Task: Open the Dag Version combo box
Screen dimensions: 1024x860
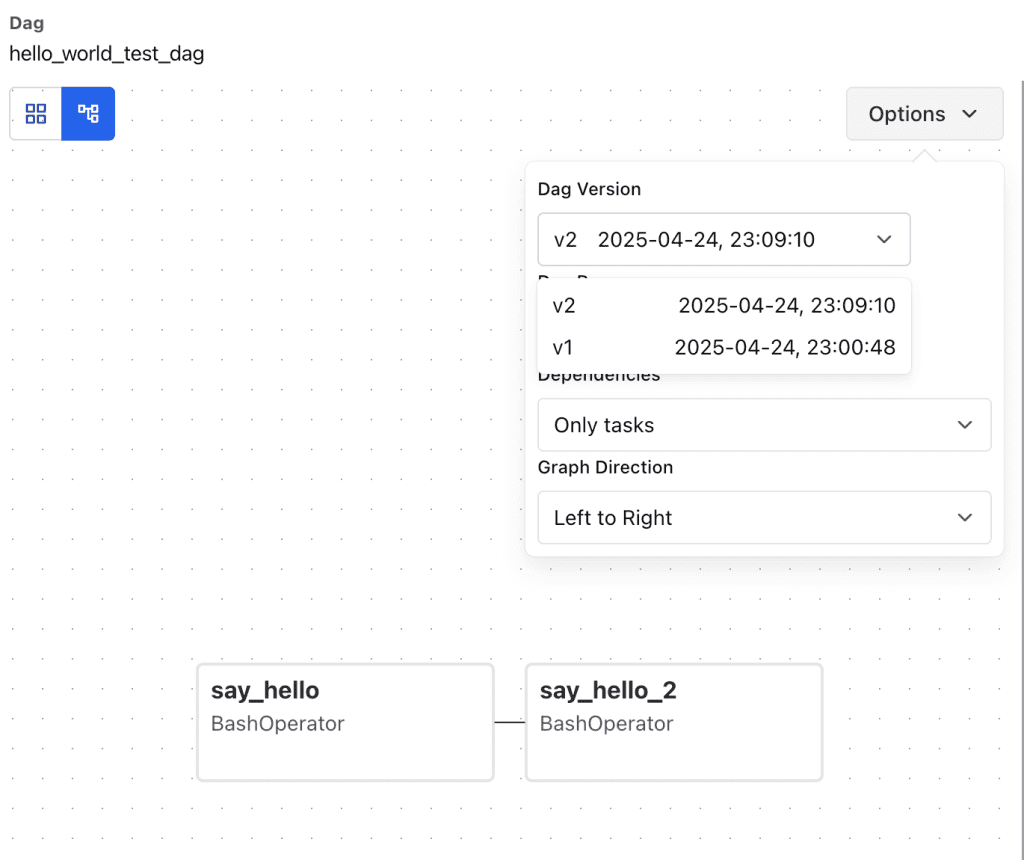Action: 723,240
